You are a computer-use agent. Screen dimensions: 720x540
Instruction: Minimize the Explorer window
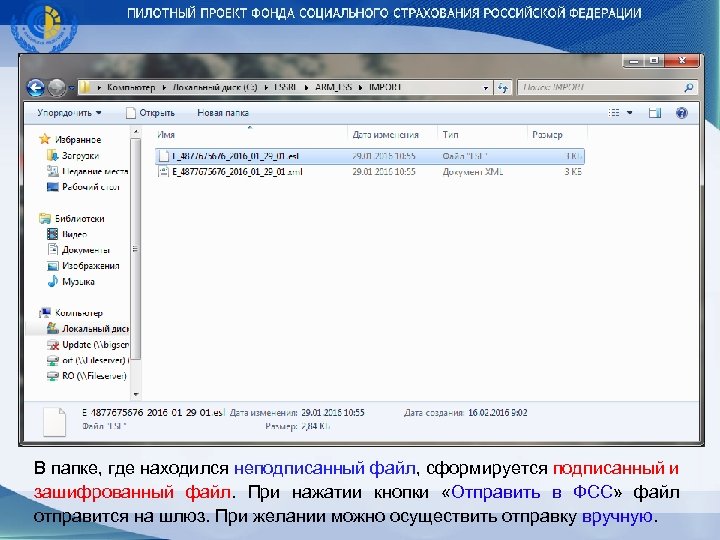click(x=634, y=61)
